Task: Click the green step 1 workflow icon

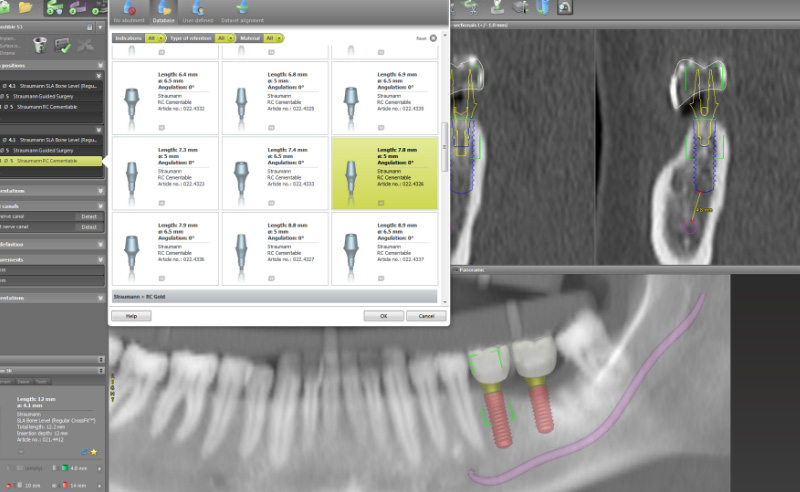Action: tap(55, 8)
